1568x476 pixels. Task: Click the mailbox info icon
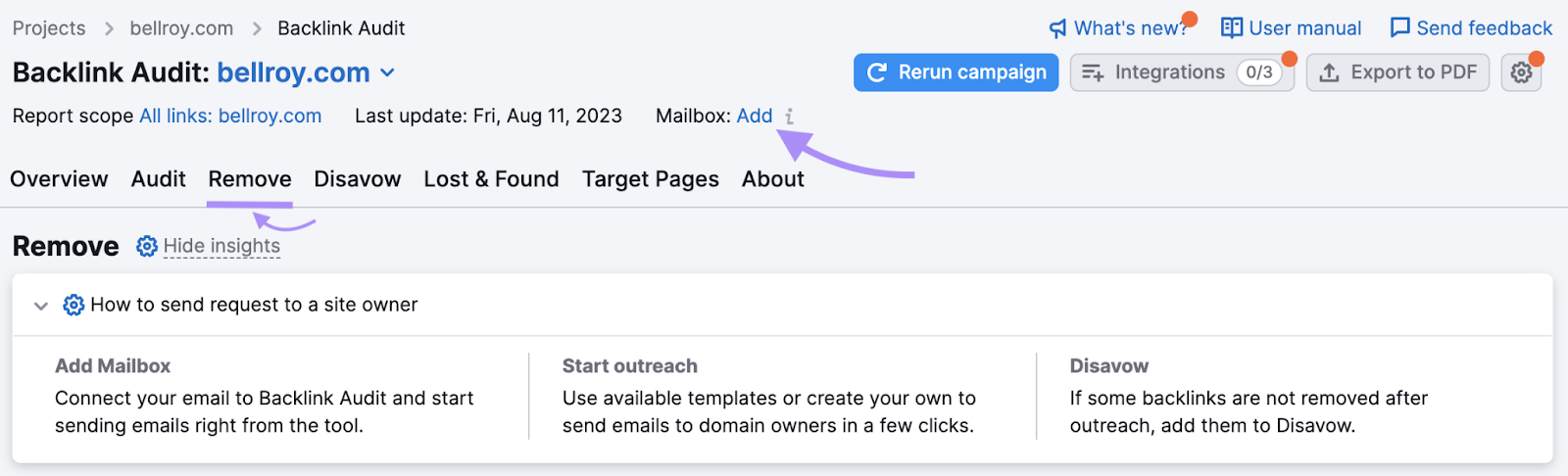789,117
